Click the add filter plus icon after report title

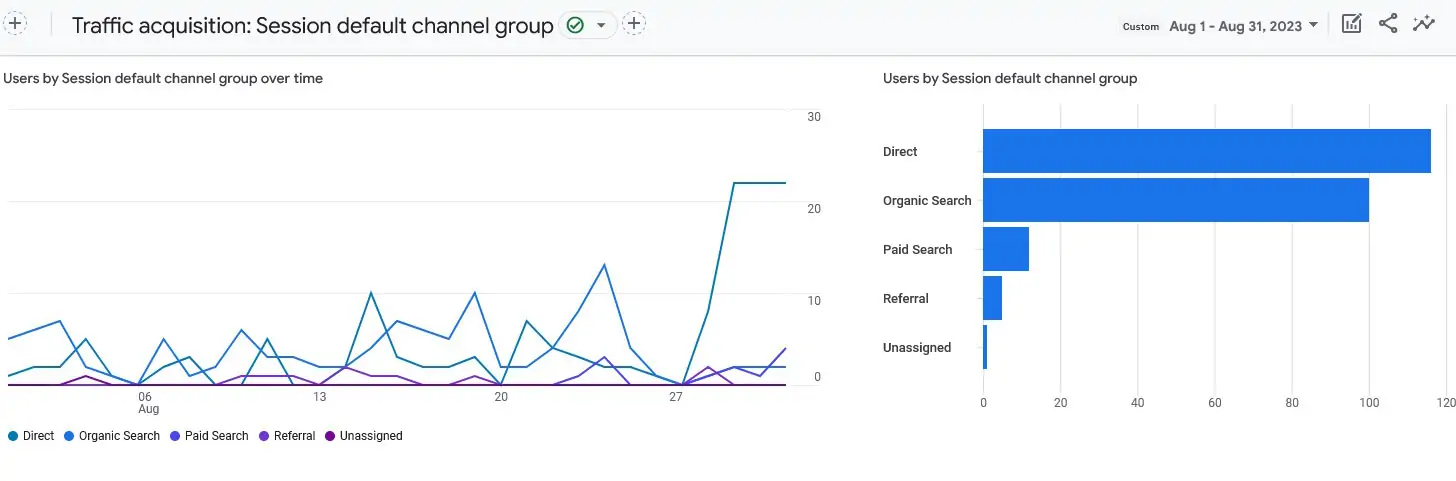point(633,24)
